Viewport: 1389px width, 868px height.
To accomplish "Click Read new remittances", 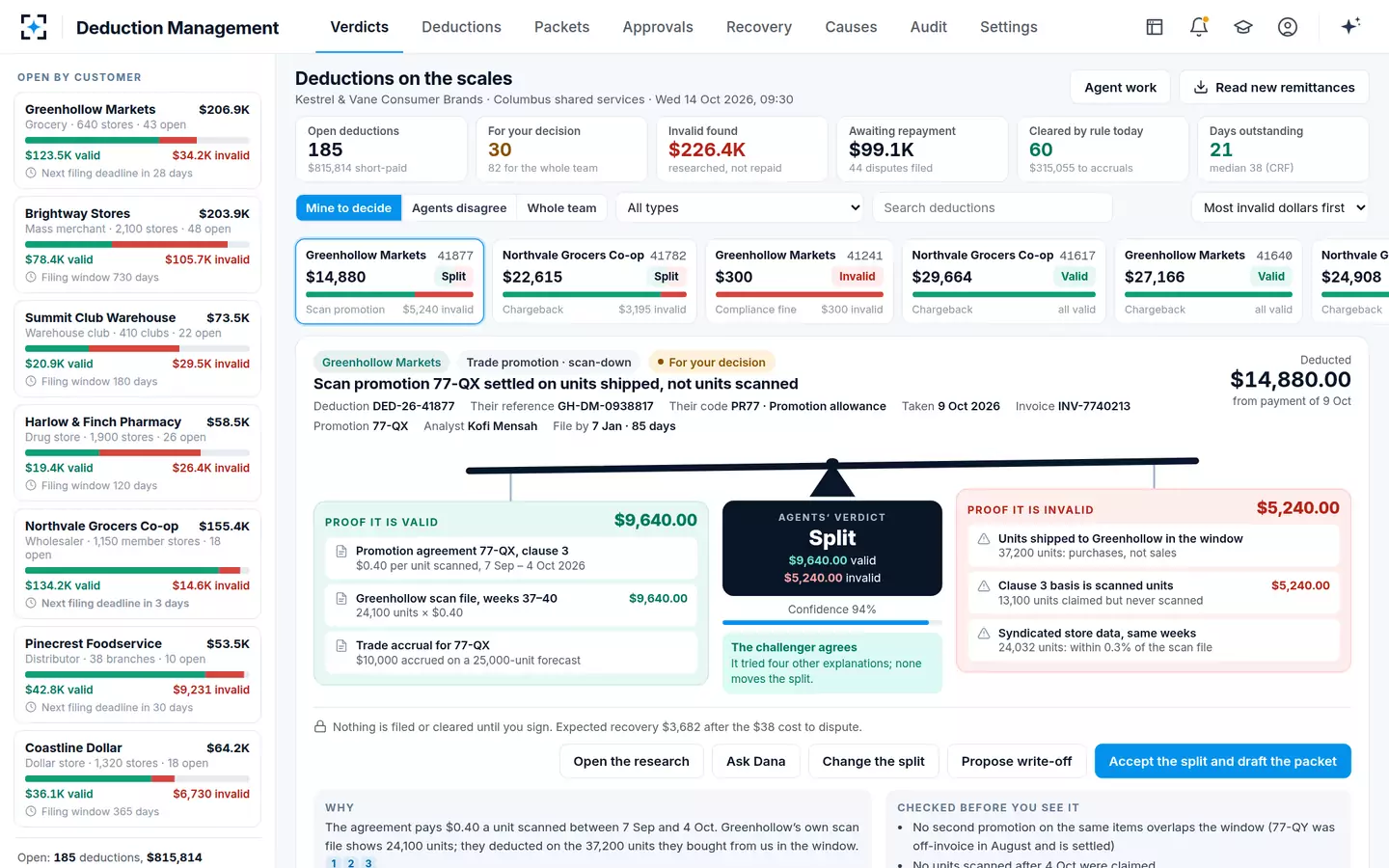I will click(x=1274, y=88).
